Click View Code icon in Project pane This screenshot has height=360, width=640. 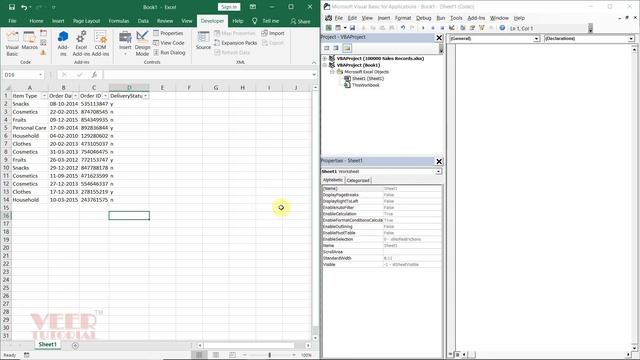327,48
